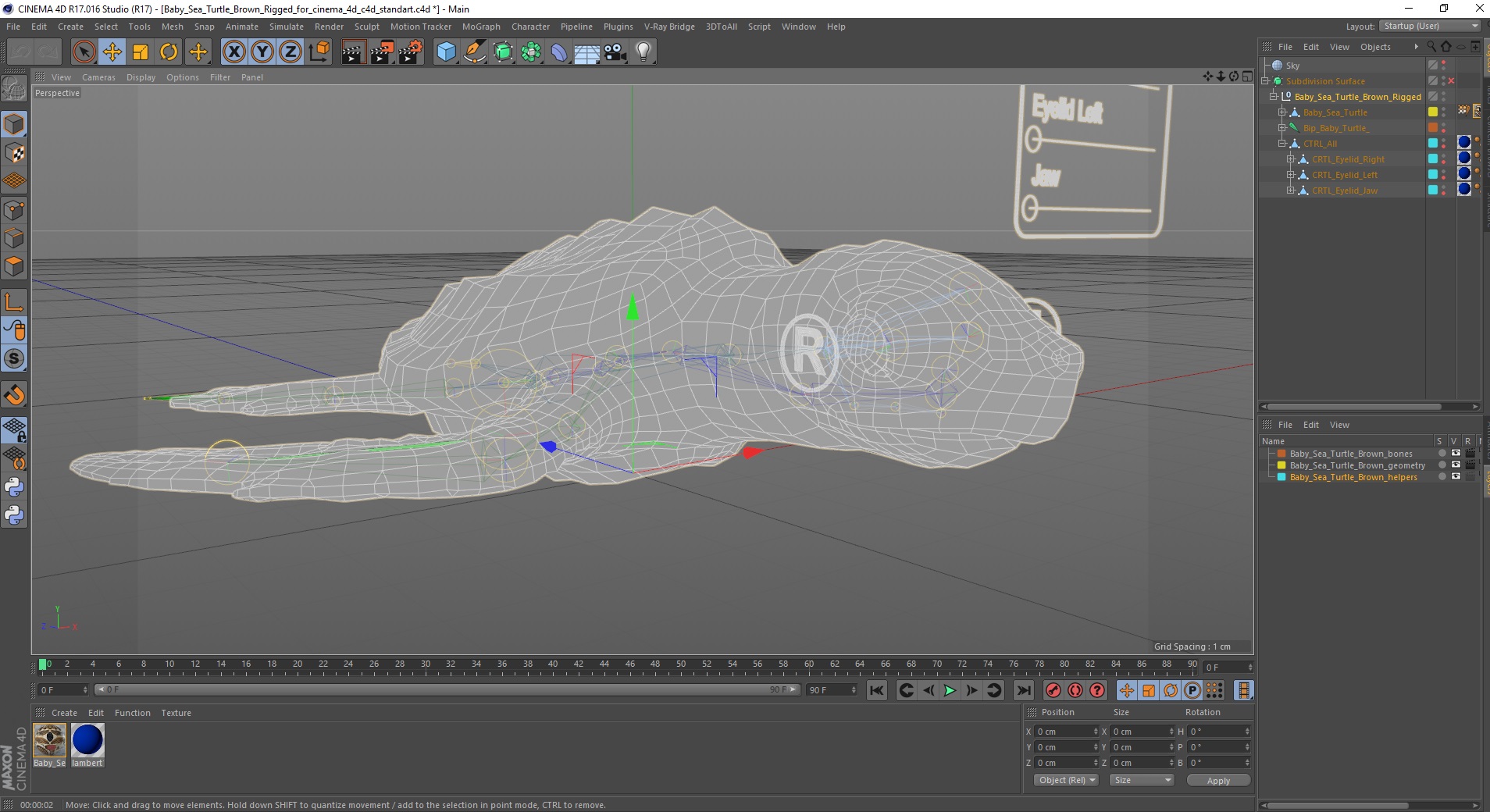Click Make Editable icon in left palette
Image resolution: width=1490 pixels, height=812 pixels.
click(14, 90)
